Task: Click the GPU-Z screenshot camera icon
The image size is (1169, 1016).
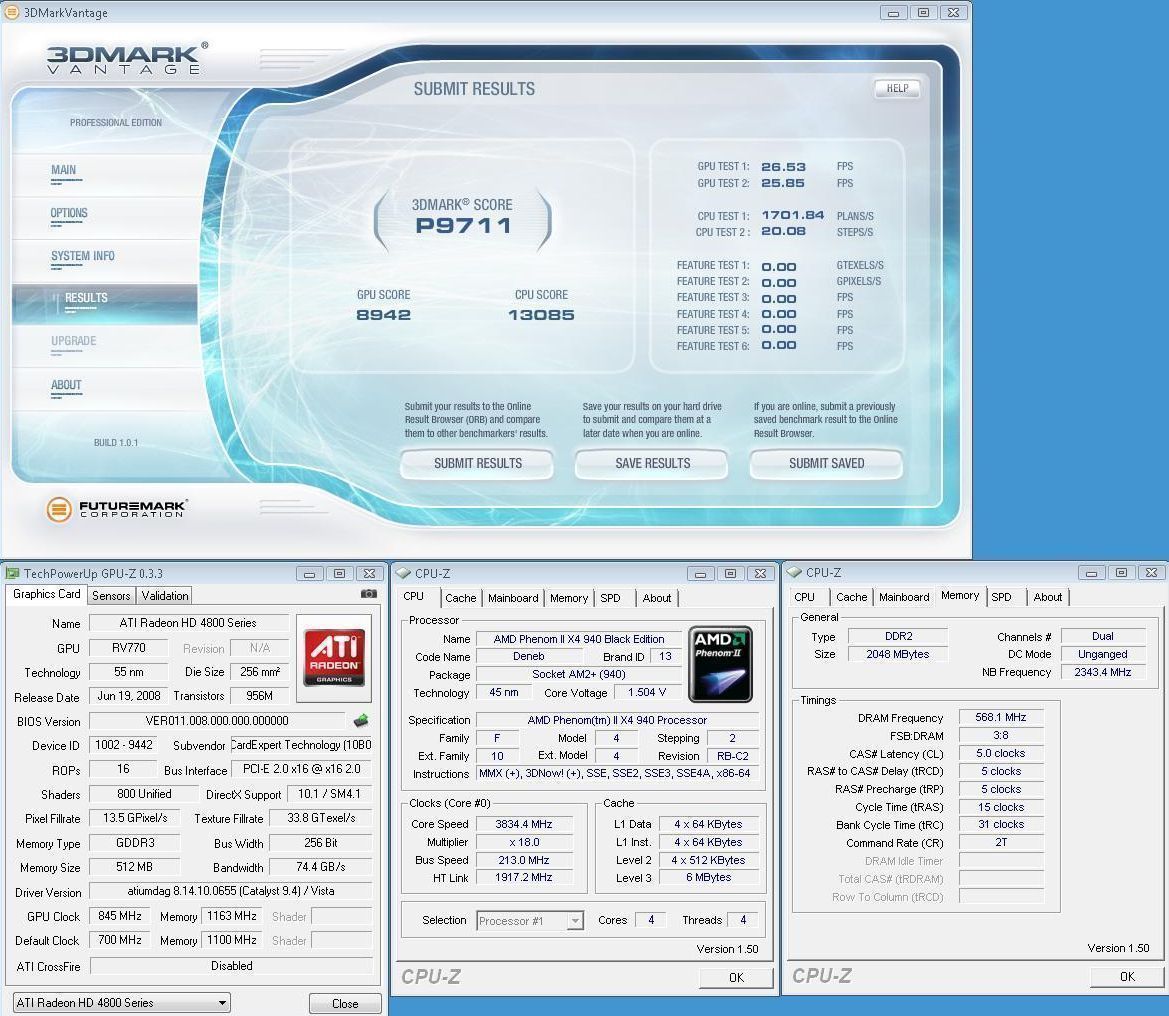Action: coord(368,594)
